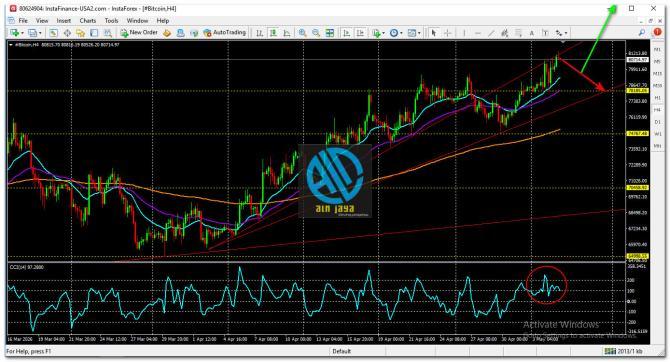Click the signals icon before AutoTrading
This screenshot has height=362, width=670.
click(194, 33)
